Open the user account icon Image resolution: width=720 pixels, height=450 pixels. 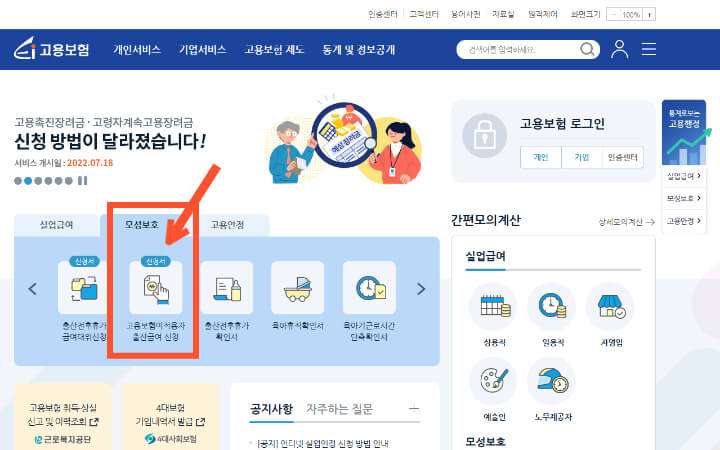coord(619,49)
